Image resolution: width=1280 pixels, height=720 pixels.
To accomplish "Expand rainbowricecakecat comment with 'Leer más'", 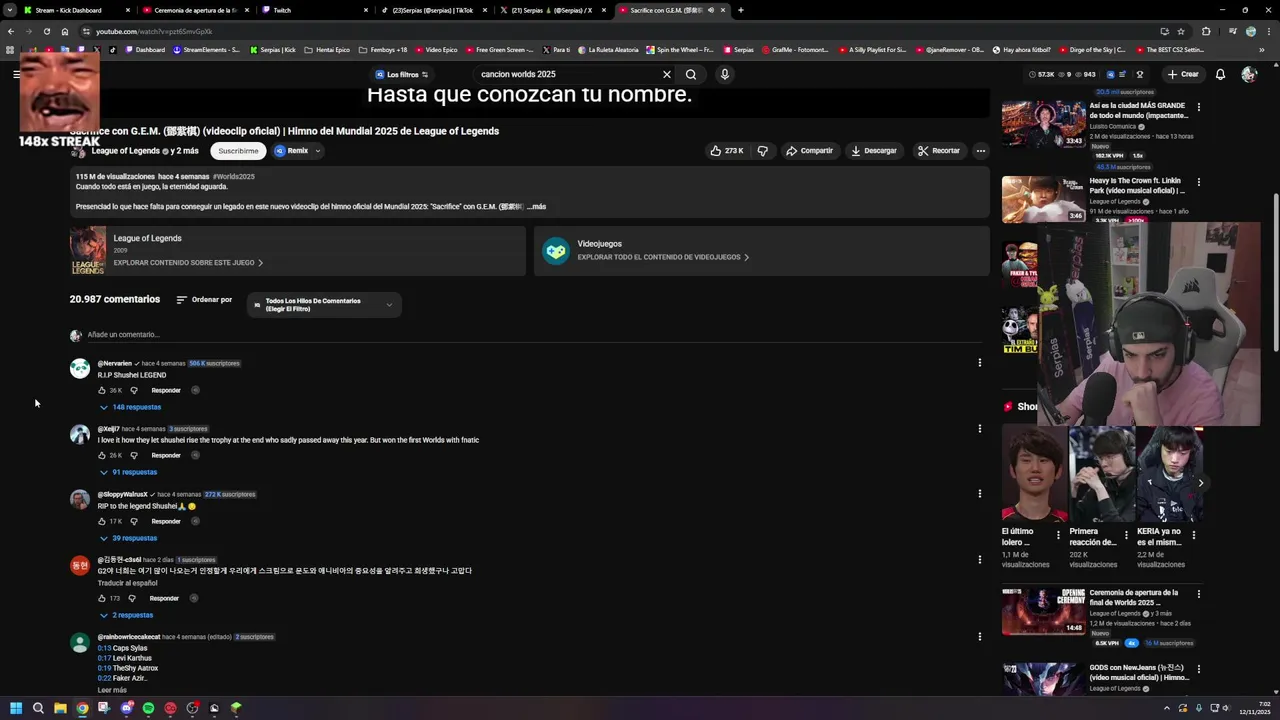I will tap(112, 690).
